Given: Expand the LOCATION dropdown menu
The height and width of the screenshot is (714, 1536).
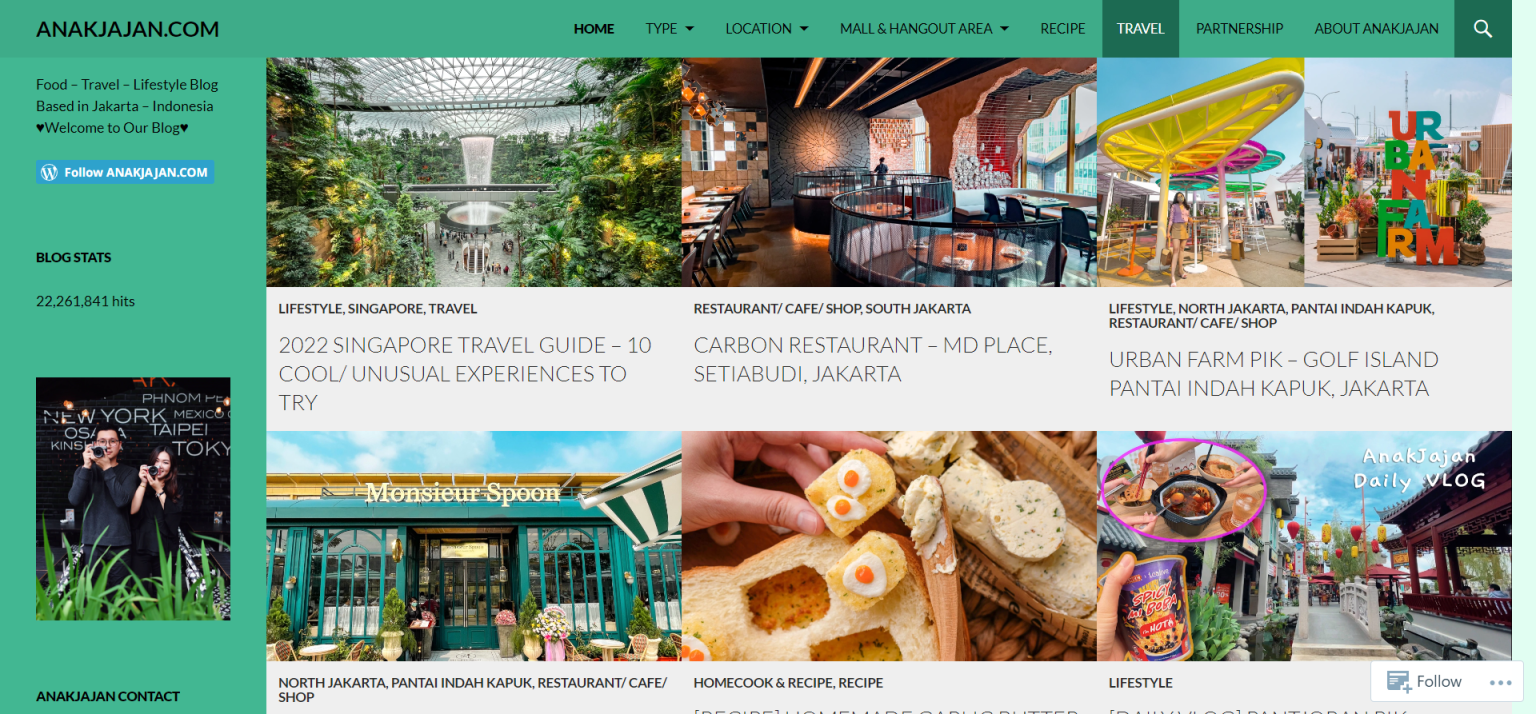Looking at the screenshot, I should [x=767, y=29].
